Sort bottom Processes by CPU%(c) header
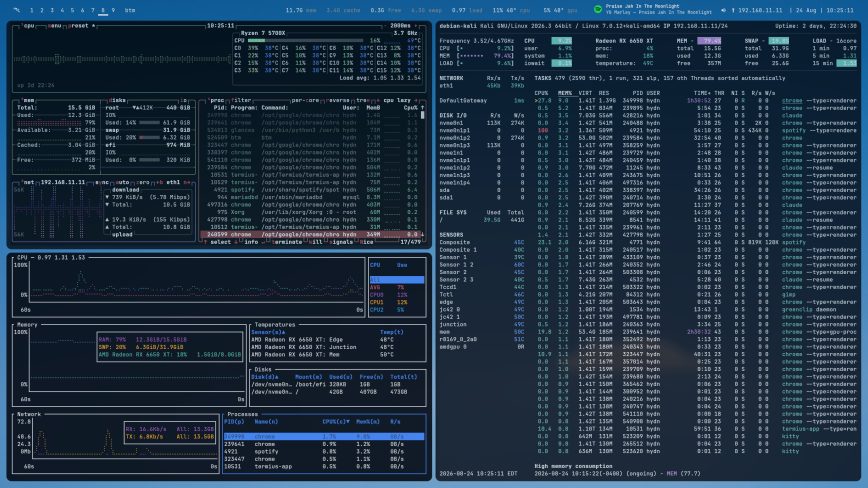The image size is (868, 488). 337,422
